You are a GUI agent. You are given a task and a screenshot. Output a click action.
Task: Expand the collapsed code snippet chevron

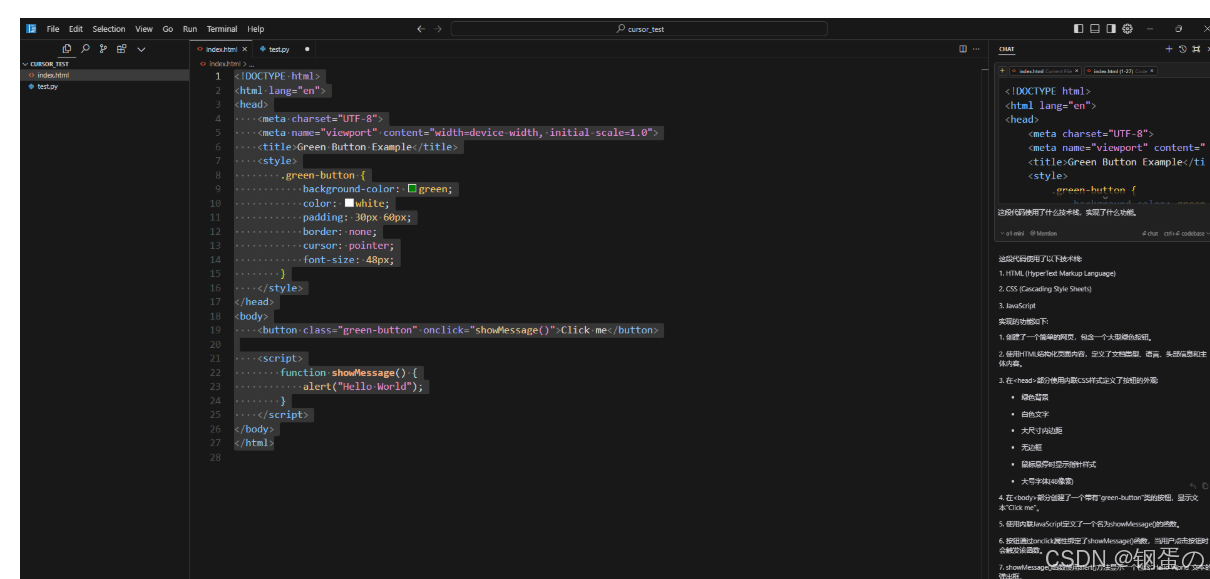(x=1105, y=199)
